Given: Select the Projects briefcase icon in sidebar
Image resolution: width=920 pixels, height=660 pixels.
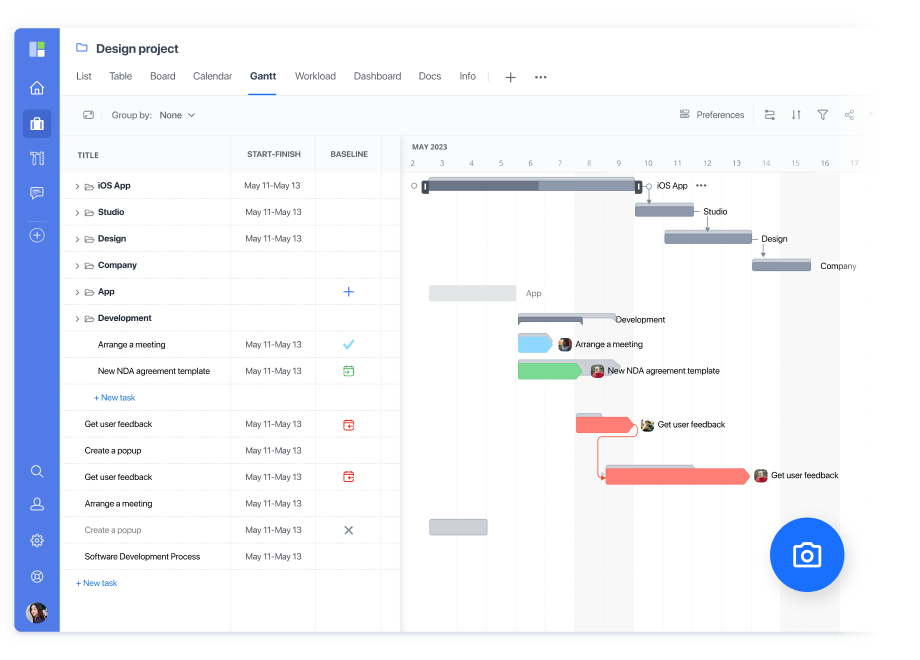Looking at the screenshot, I should click(36, 124).
